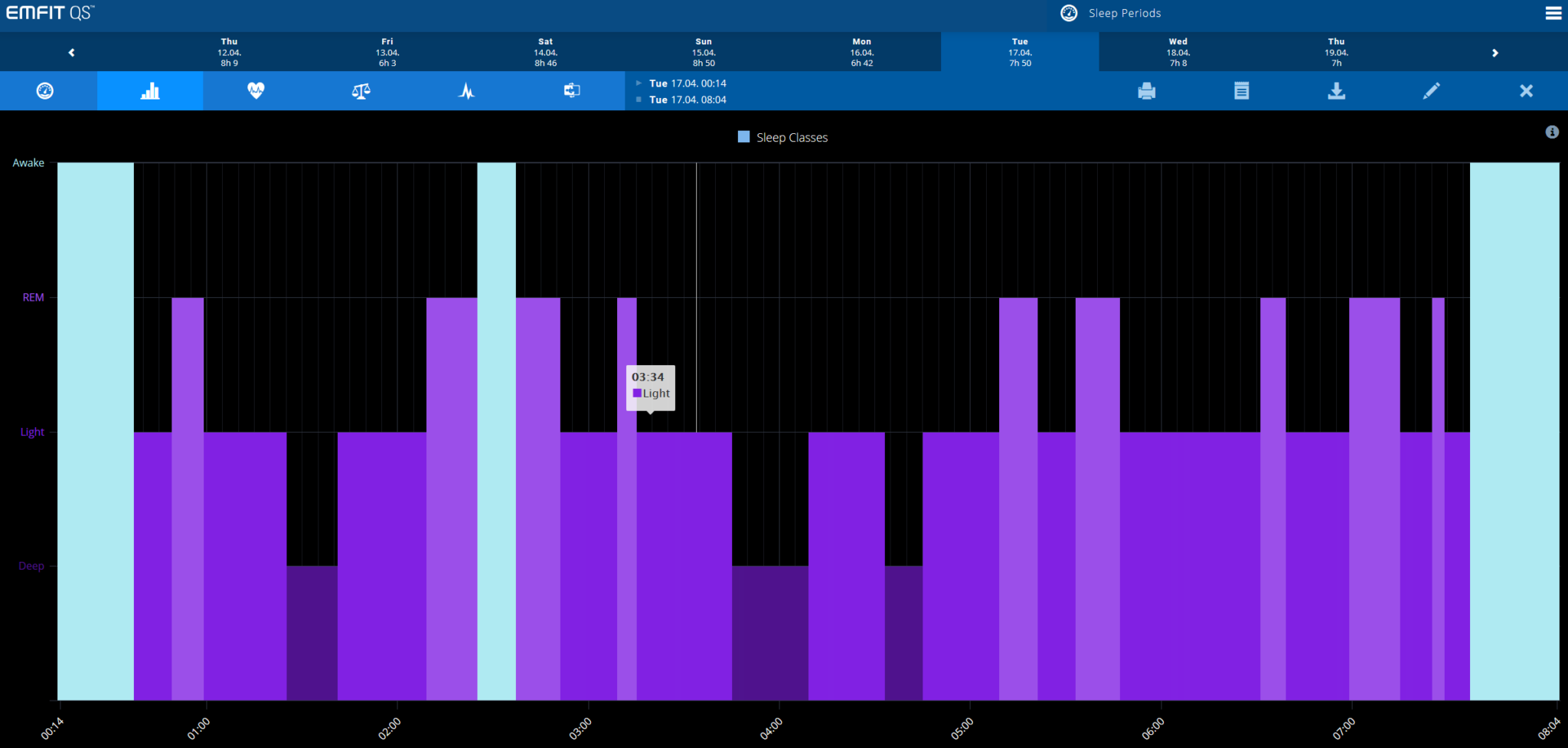Click the start time Tue 17.04. 00:14
Screen dimensions: 1568x748
tap(688, 83)
